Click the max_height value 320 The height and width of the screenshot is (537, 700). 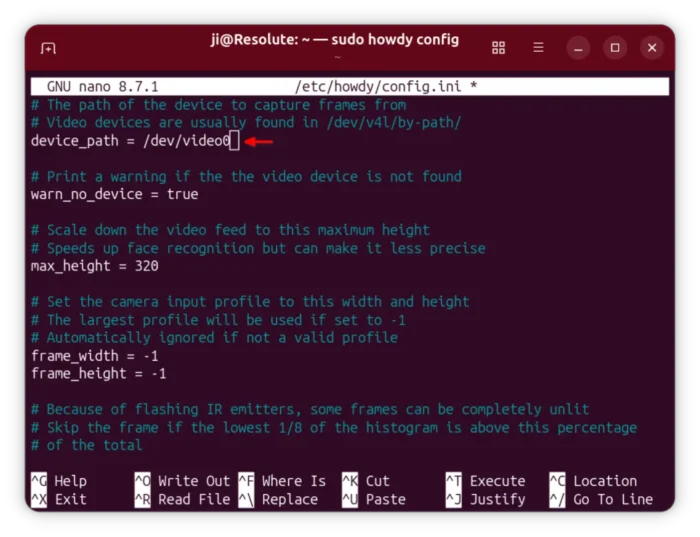146,266
